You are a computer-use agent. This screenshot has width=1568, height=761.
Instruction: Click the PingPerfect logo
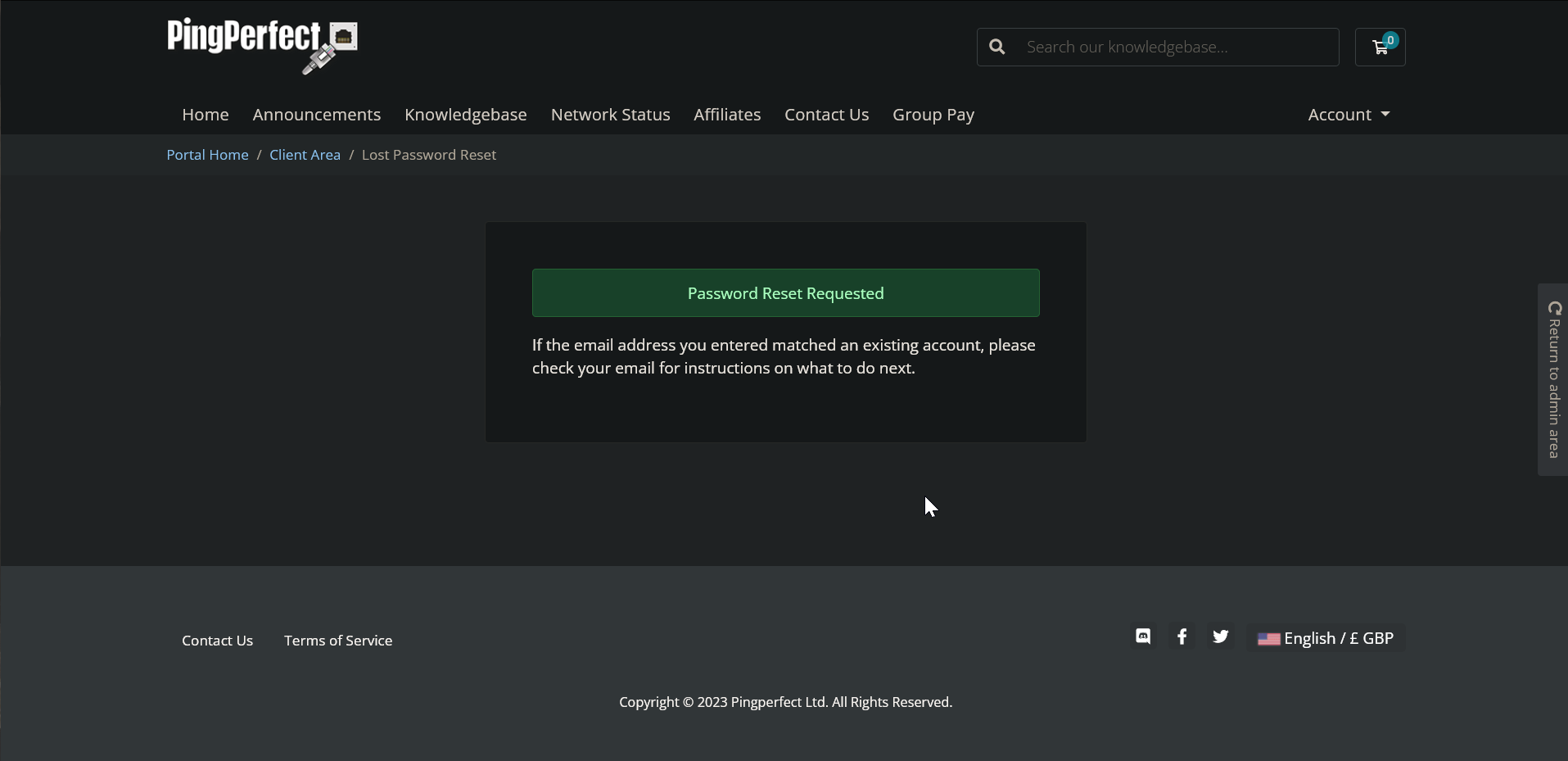tap(261, 45)
